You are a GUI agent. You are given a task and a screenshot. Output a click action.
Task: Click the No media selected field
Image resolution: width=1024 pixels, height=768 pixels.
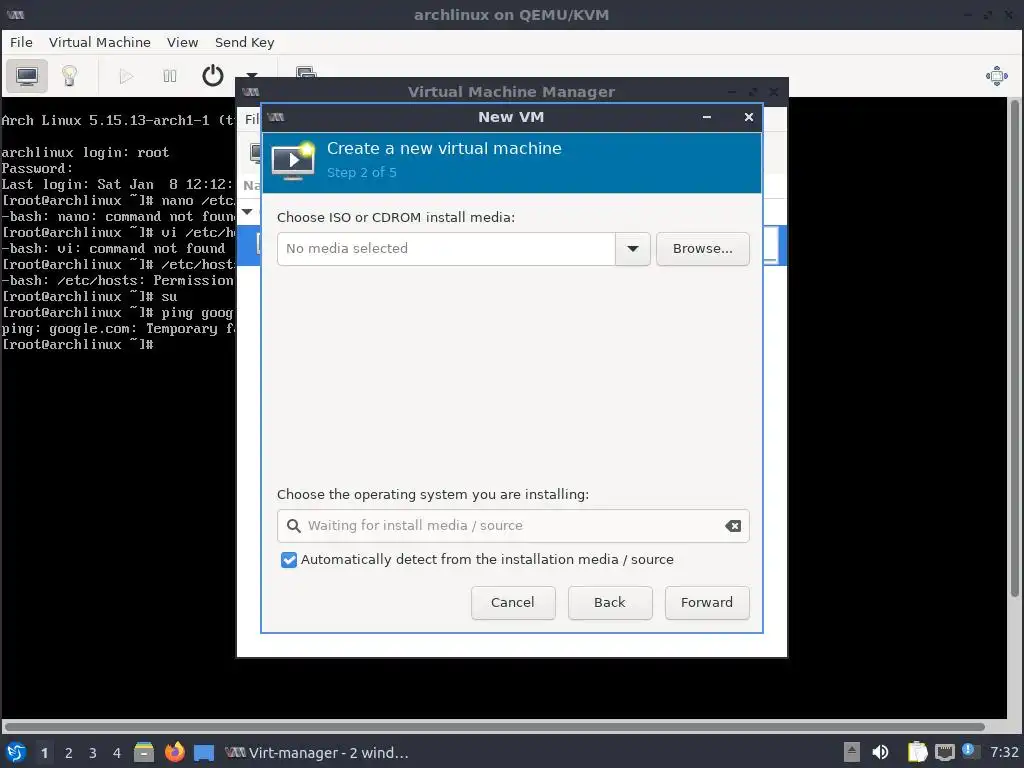446,249
